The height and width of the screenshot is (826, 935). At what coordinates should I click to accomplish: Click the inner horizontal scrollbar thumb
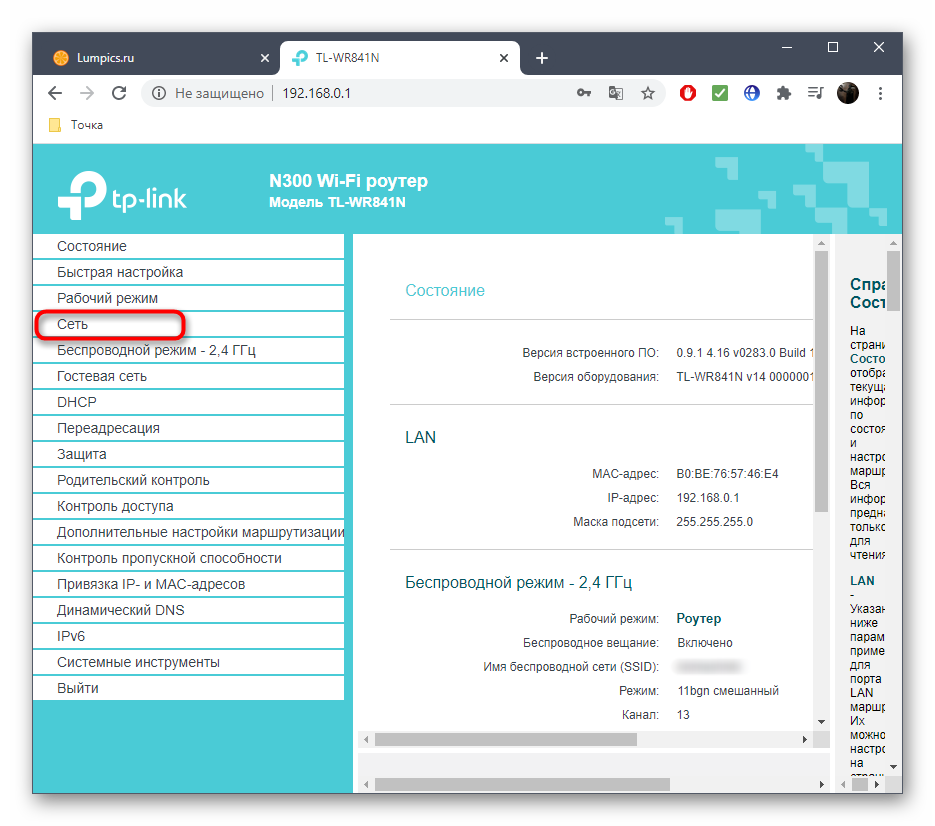pos(506,740)
